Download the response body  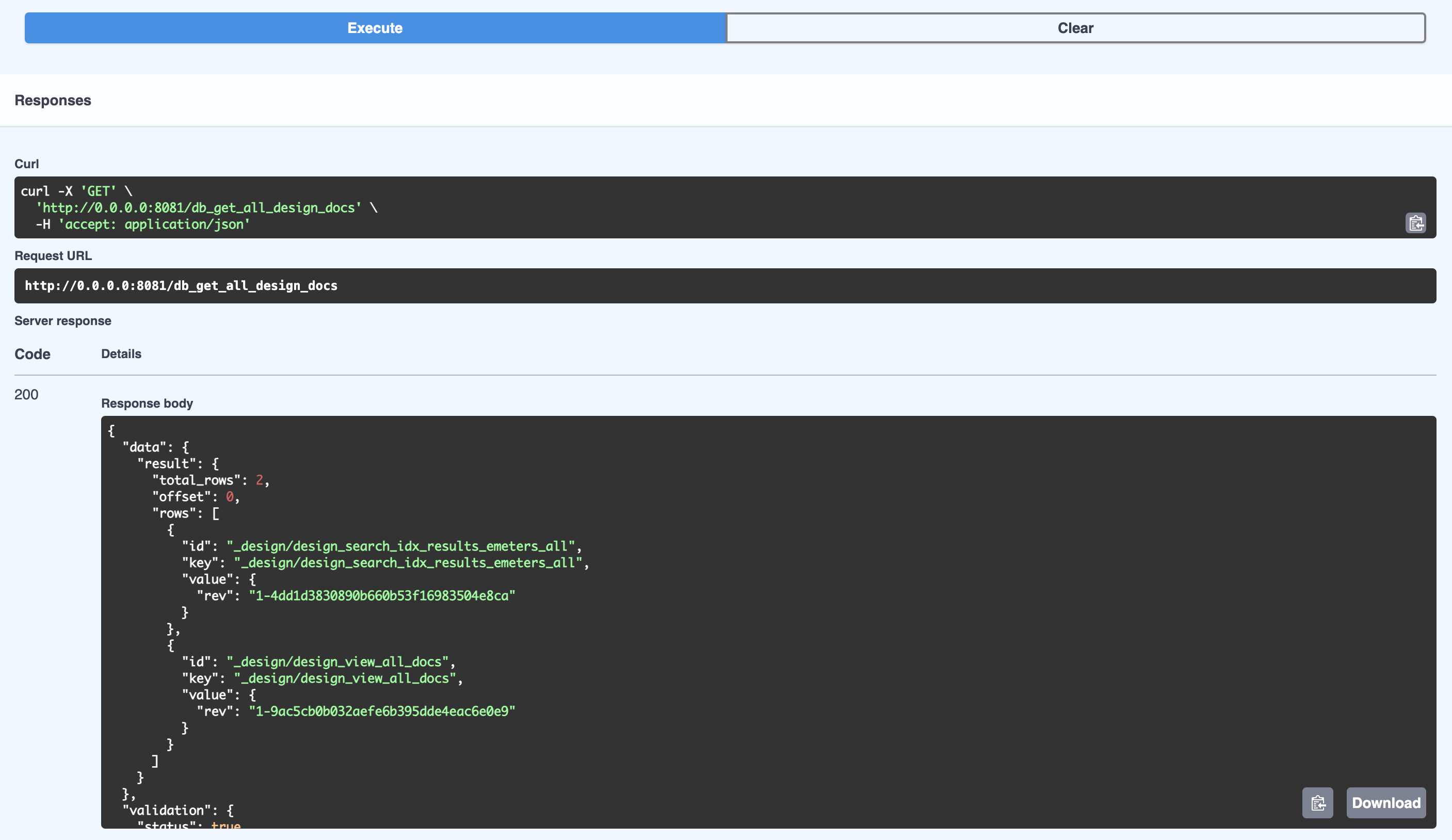click(1386, 802)
